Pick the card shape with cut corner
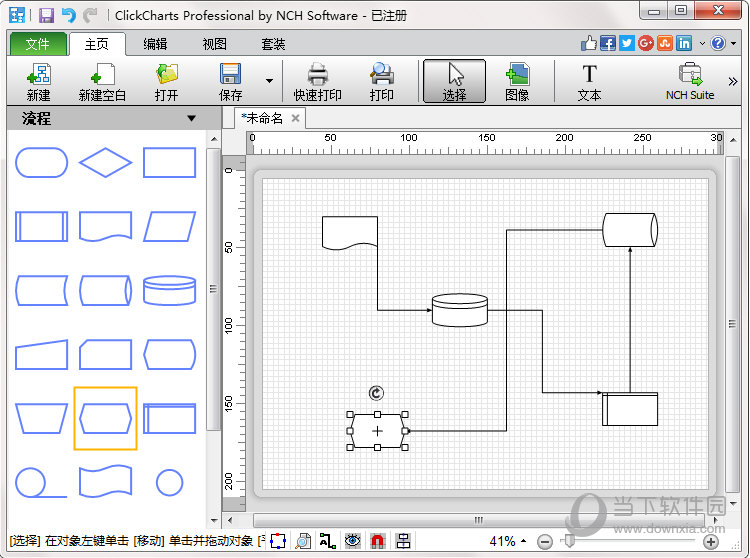 [105, 354]
